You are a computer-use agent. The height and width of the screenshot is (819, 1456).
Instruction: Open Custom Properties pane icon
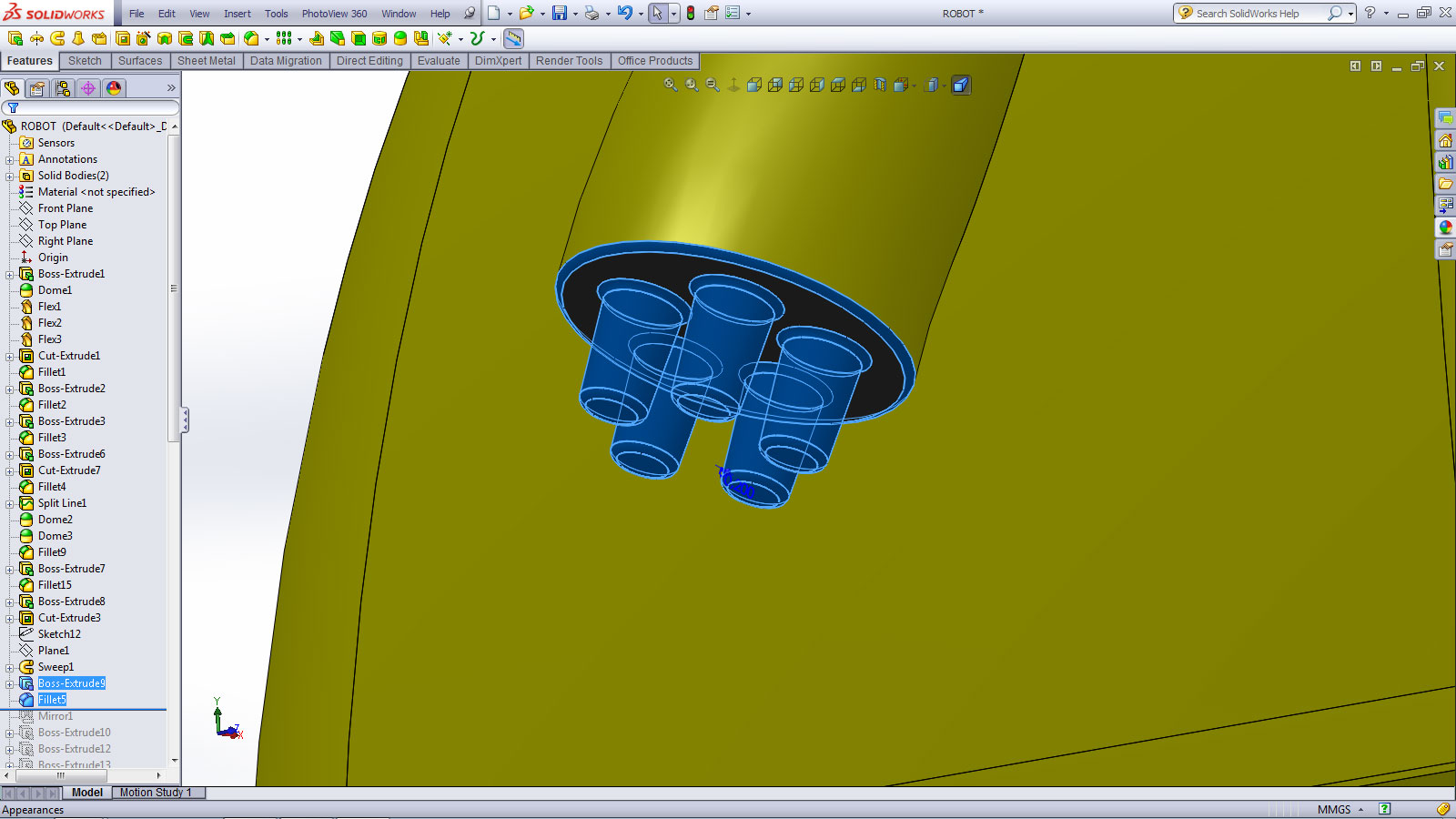tap(1445, 249)
